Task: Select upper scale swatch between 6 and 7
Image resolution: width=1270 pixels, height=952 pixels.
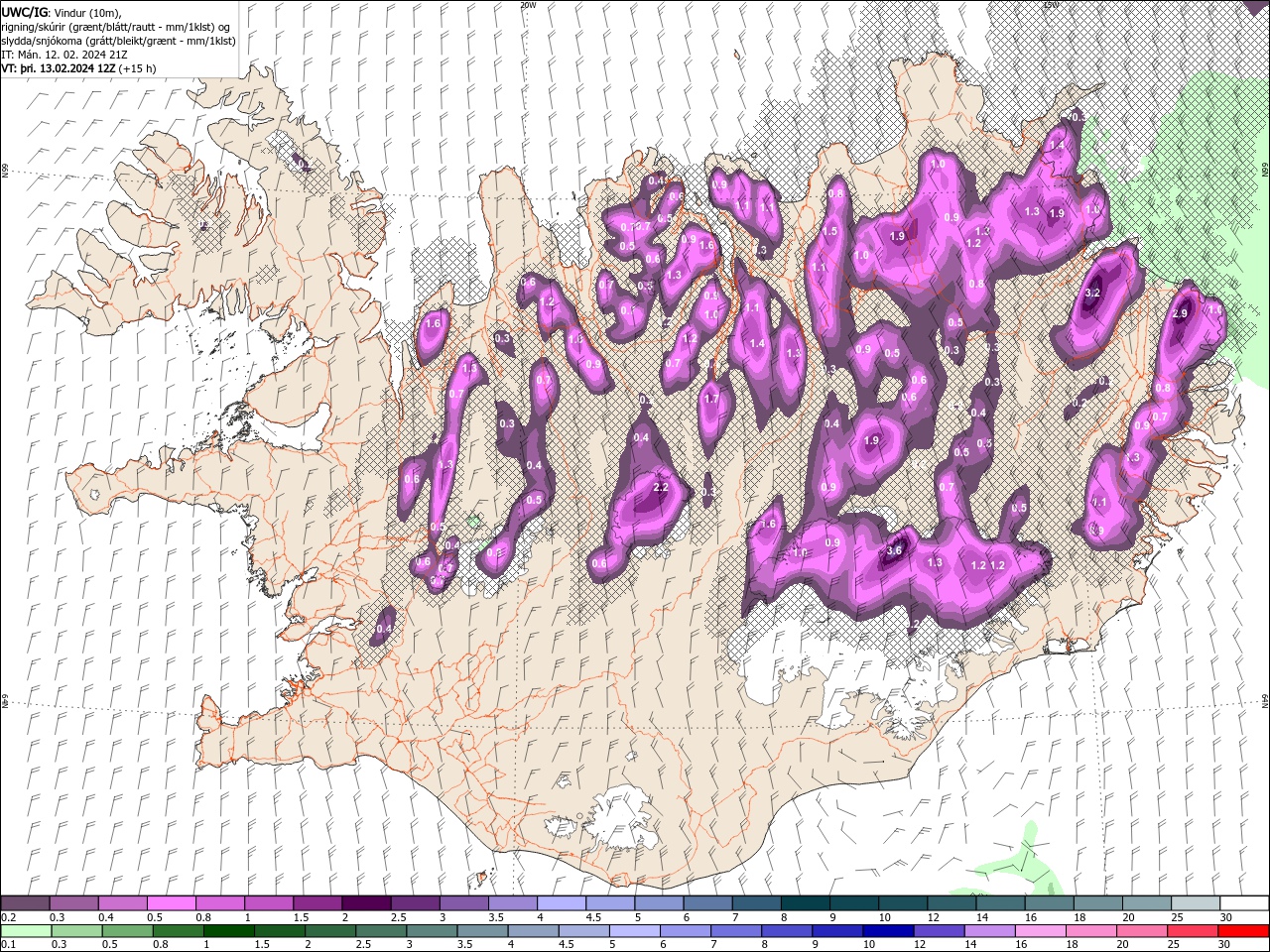Action: pos(706,903)
